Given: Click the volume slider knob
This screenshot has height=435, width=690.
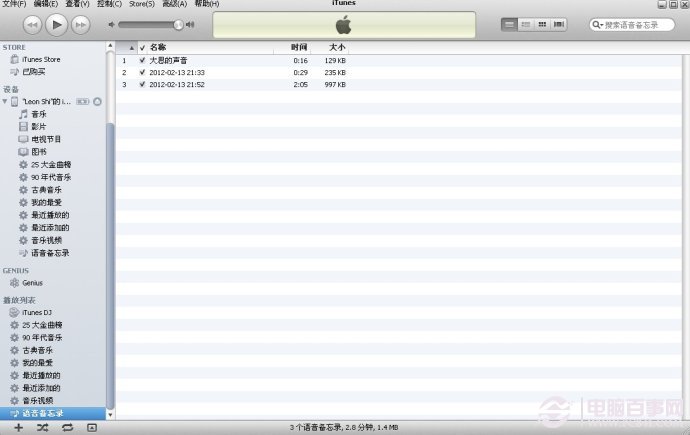Looking at the screenshot, I should point(178,25).
